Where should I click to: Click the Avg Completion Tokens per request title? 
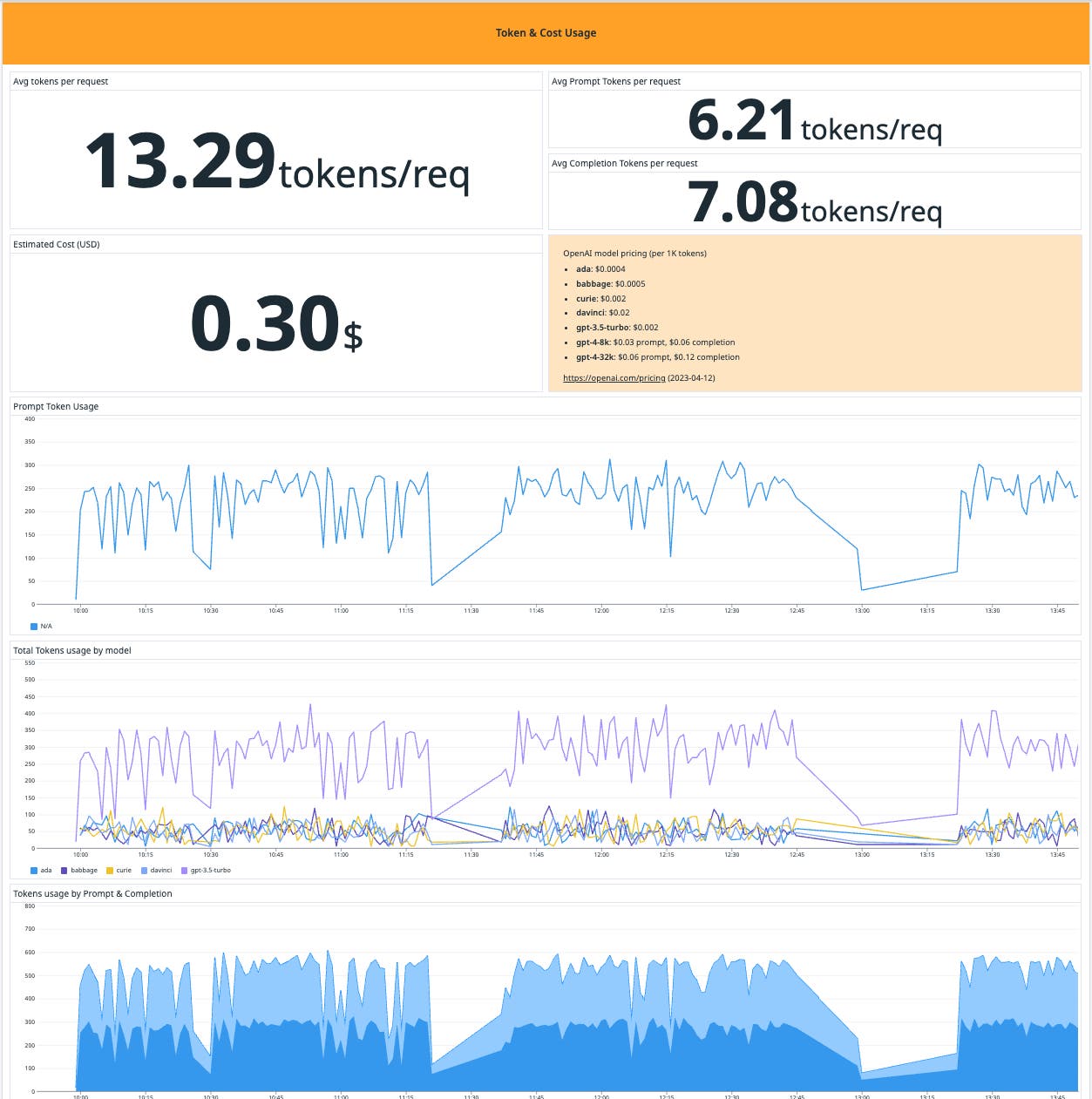click(623, 163)
